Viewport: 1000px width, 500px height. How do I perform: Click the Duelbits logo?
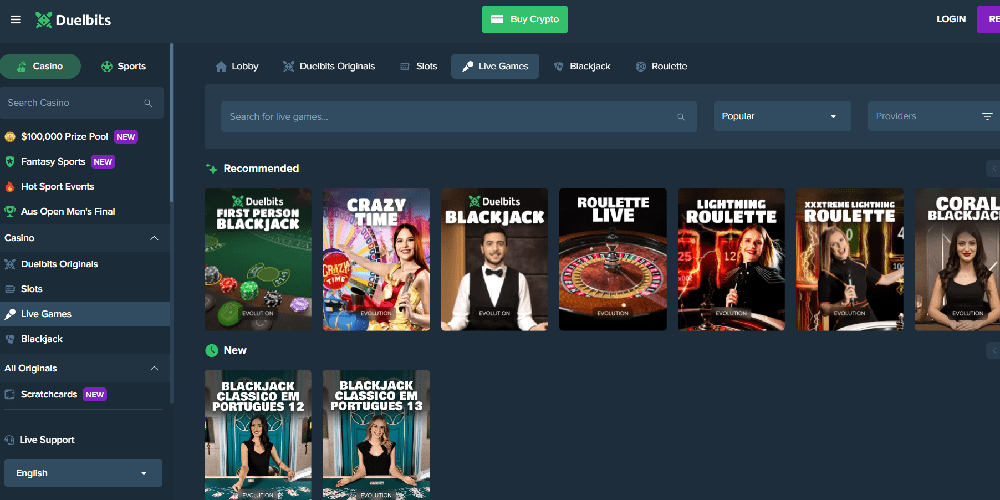tap(71, 19)
